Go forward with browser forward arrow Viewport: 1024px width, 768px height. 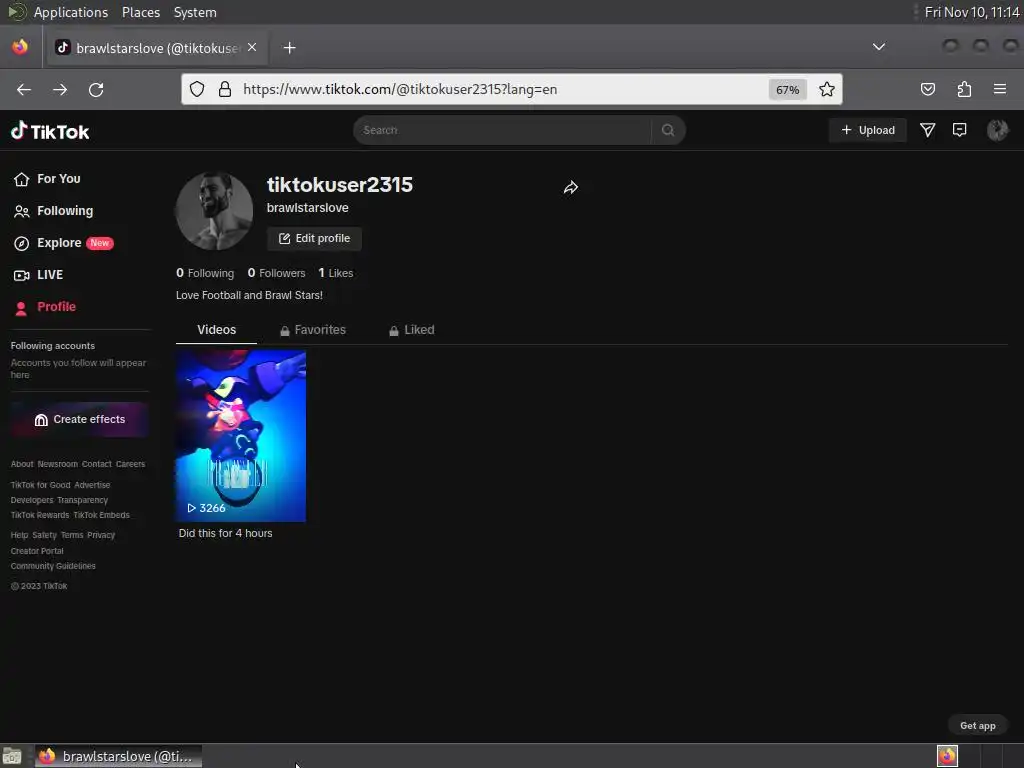pyautogui.click(x=60, y=89)
